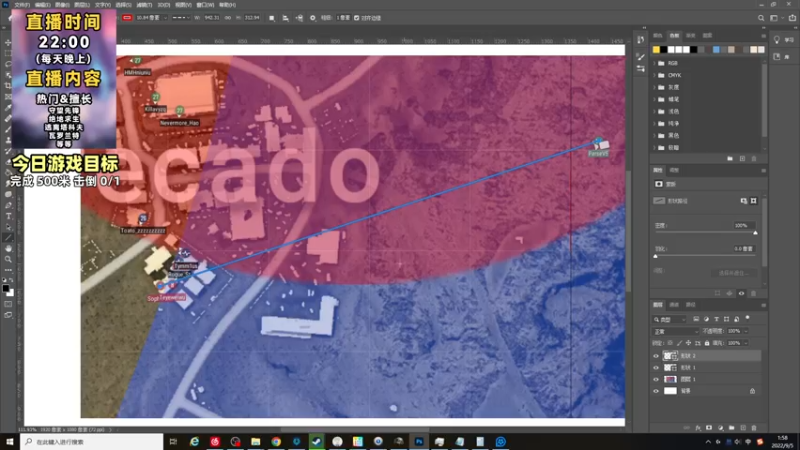Image resolution: width=800 pixels, height=450 pixels.
Task: Add layer style fx icon
Action: (697, 428)
